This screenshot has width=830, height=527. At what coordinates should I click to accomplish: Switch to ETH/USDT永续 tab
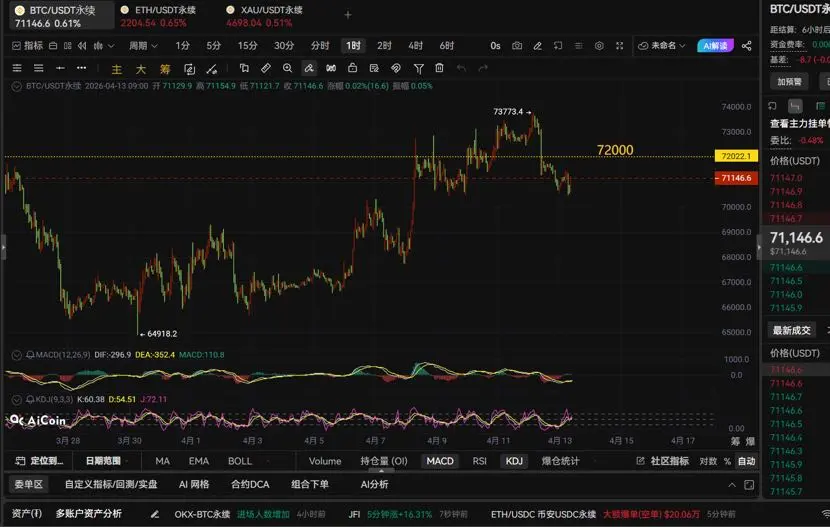(158, 16)
